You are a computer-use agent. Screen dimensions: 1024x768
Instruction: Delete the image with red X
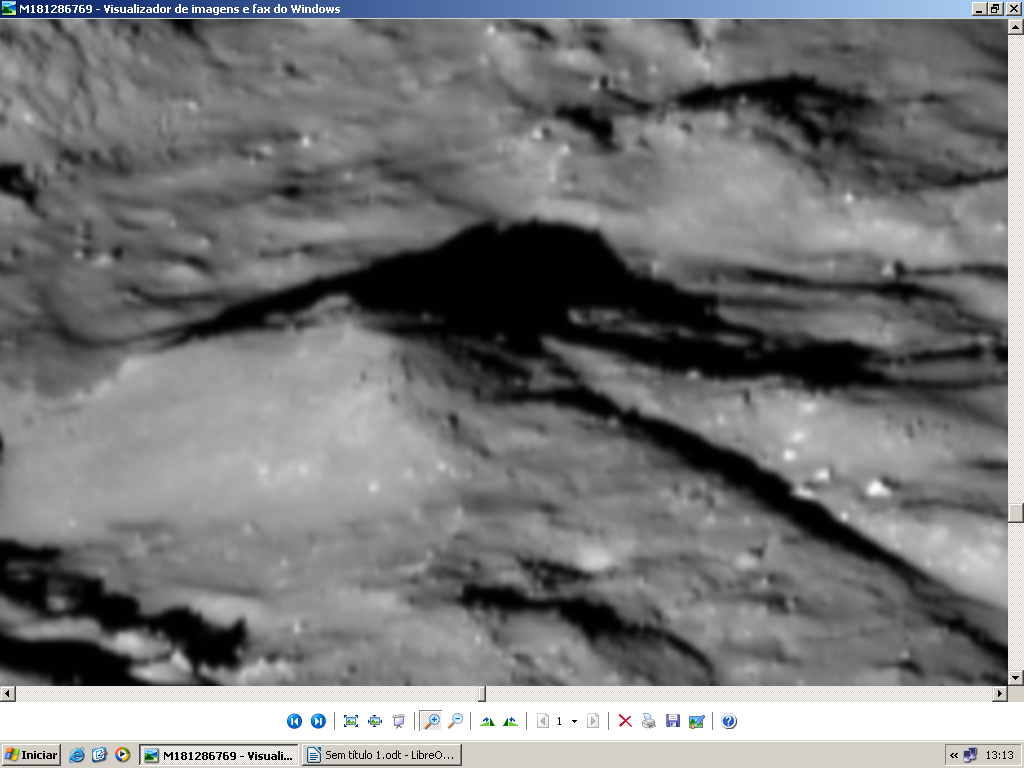625,721
